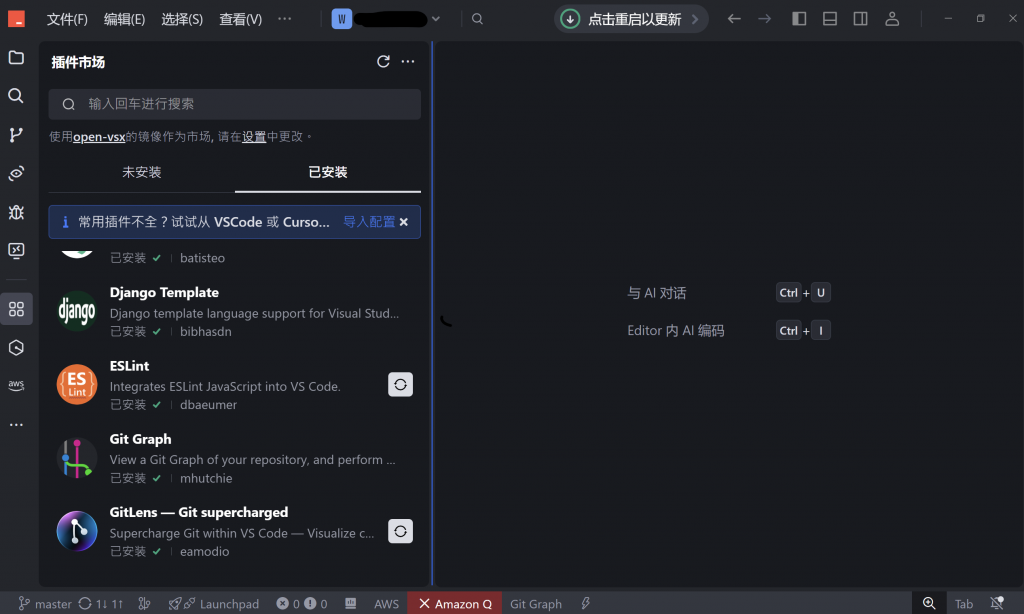
Task: Click the GitLens graph status bar icon
Action: [144, 604]
